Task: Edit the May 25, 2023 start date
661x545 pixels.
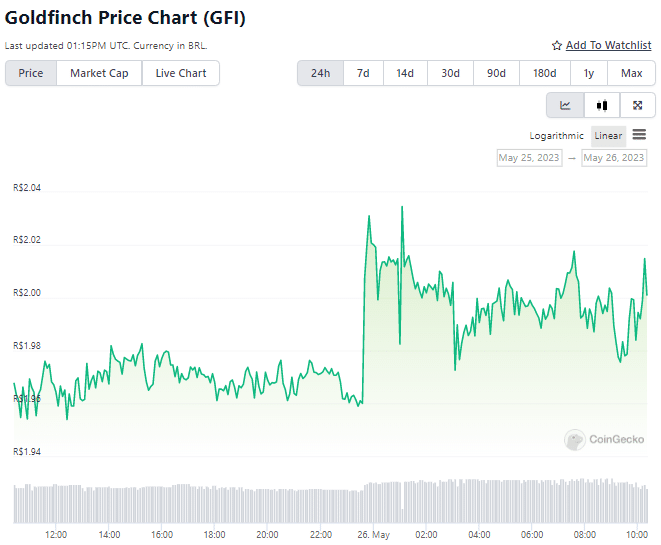Action: [529, 158]
